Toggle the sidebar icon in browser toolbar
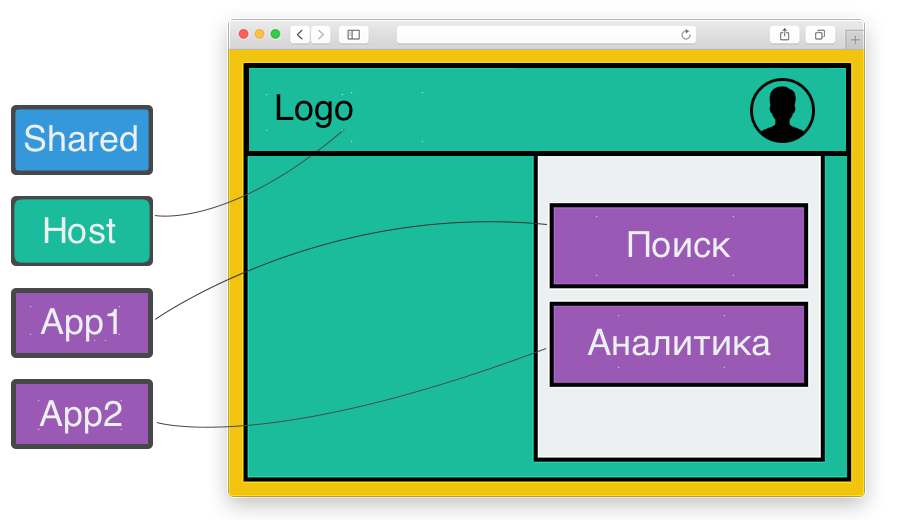 point(354,34)
